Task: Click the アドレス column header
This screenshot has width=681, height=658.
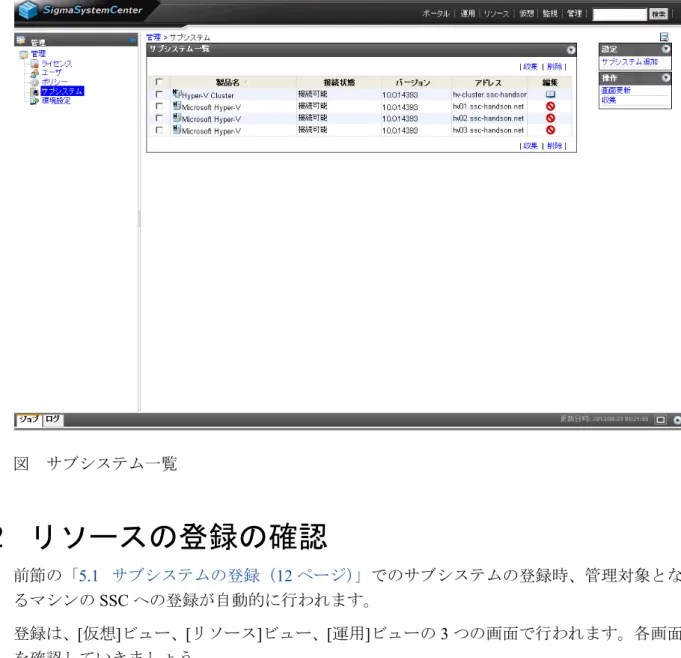Action: (488, 83)
